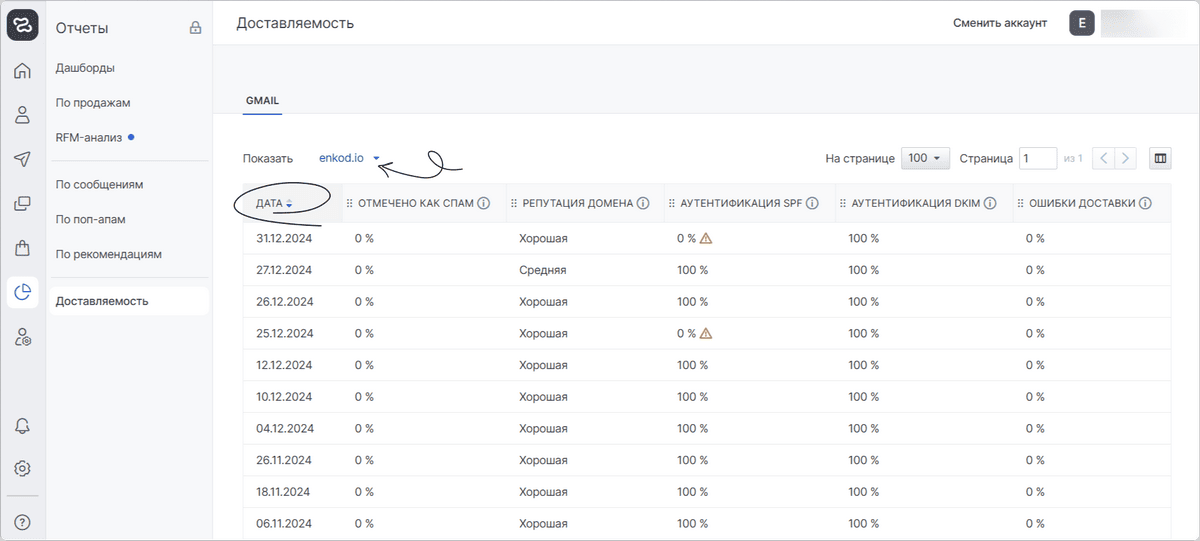Click info icon next to Отмечено как спам
Screen dimensions: 1200x541
pos(483,203)
